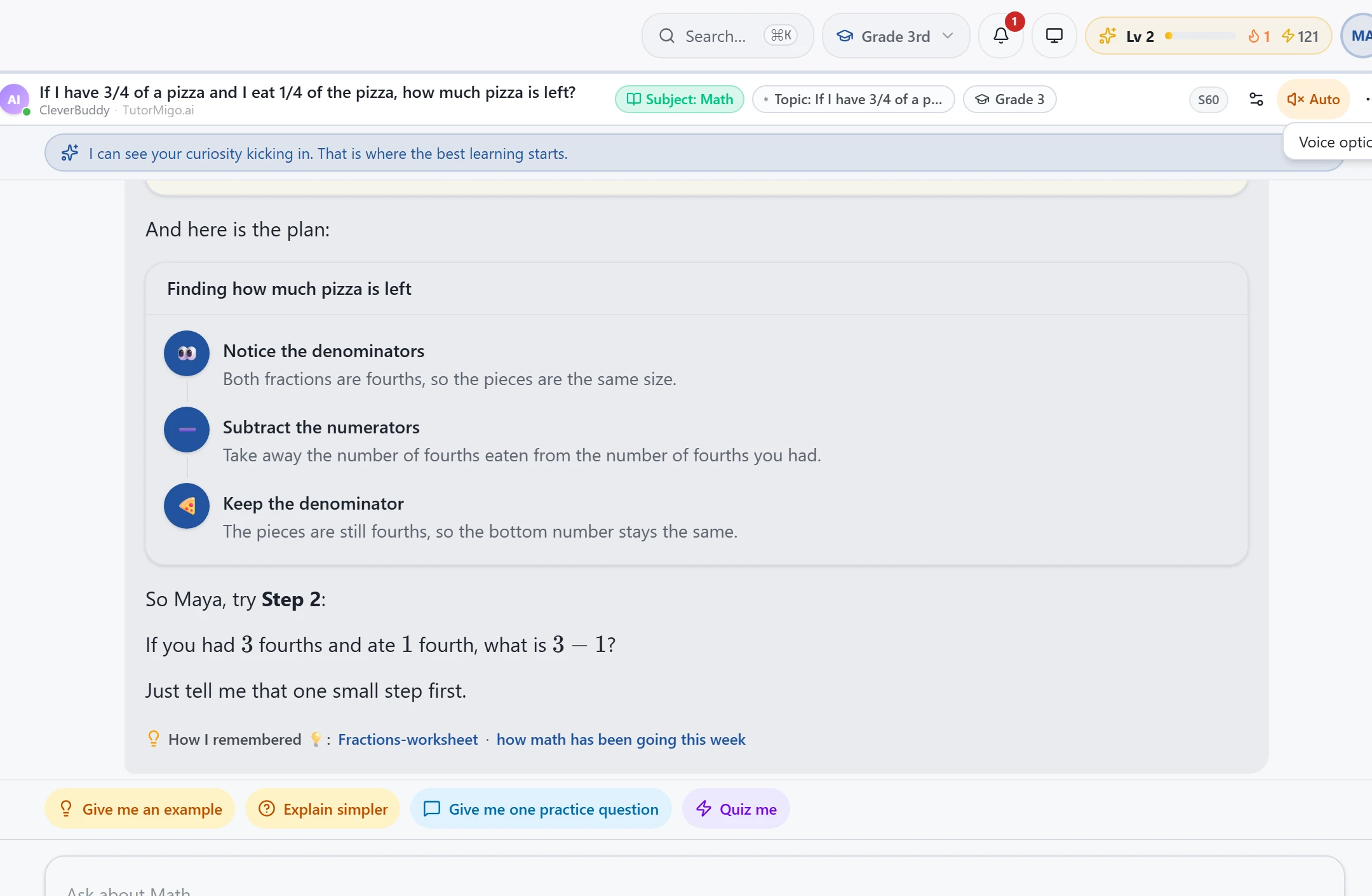Screen dimensions: 1372x896
Task: Click Give me an example
Action: [x=140, y=809]
